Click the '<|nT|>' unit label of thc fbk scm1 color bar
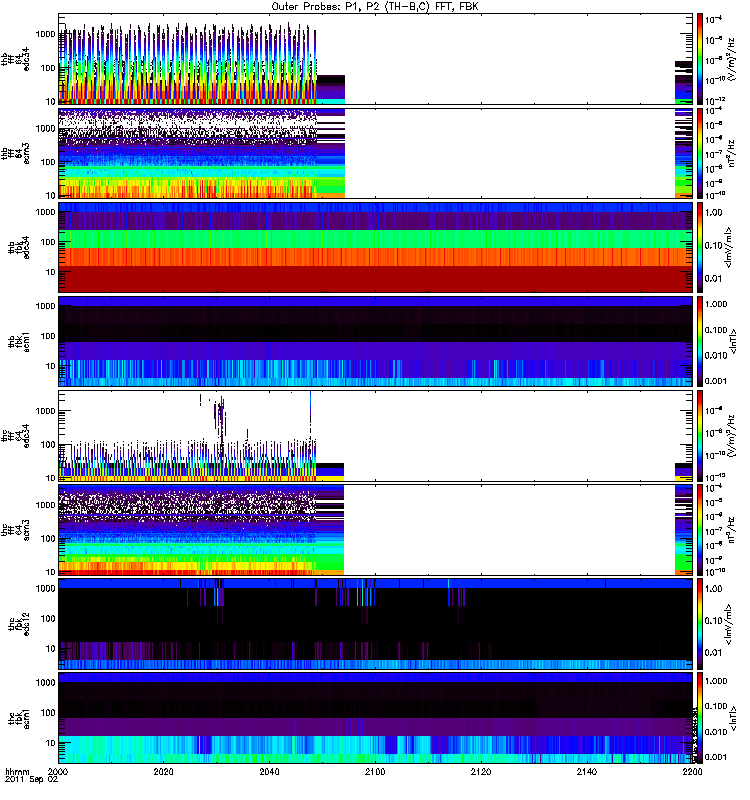 click(x=733, y=718)
